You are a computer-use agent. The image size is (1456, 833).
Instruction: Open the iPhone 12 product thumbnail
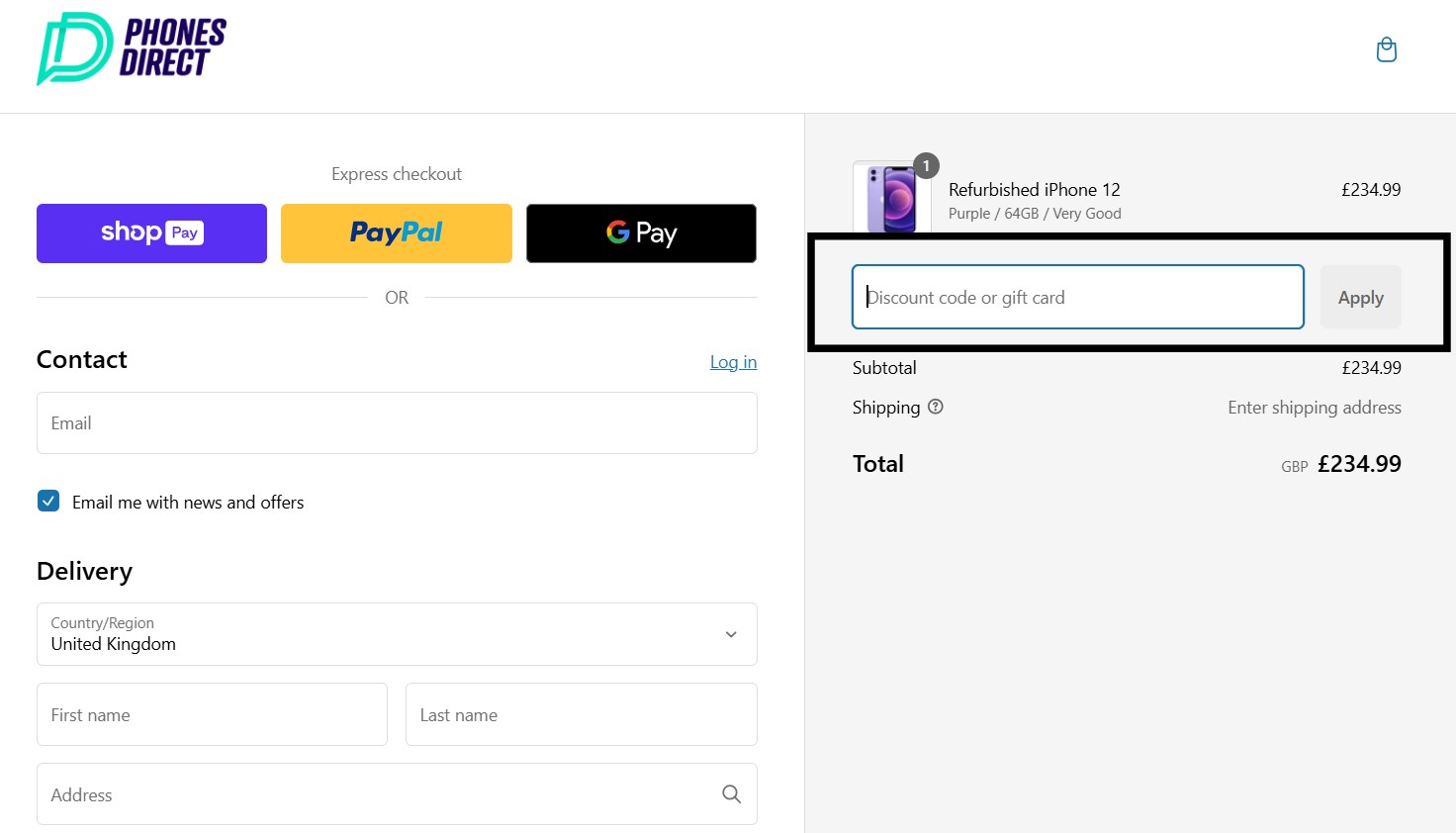[891, 198]
